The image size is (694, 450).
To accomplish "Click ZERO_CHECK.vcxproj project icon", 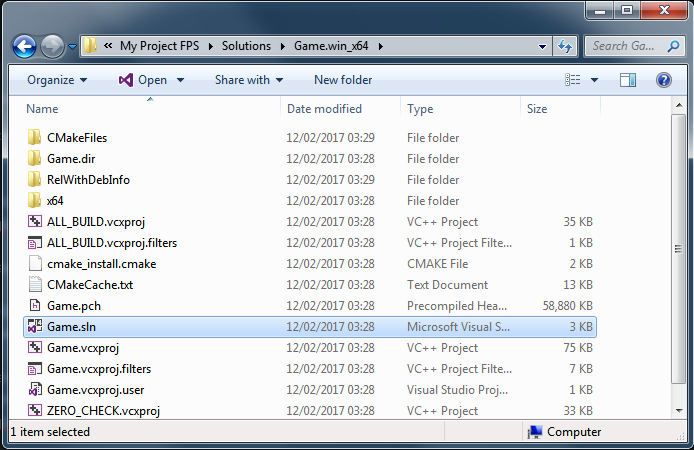I will tap(35, 410).
